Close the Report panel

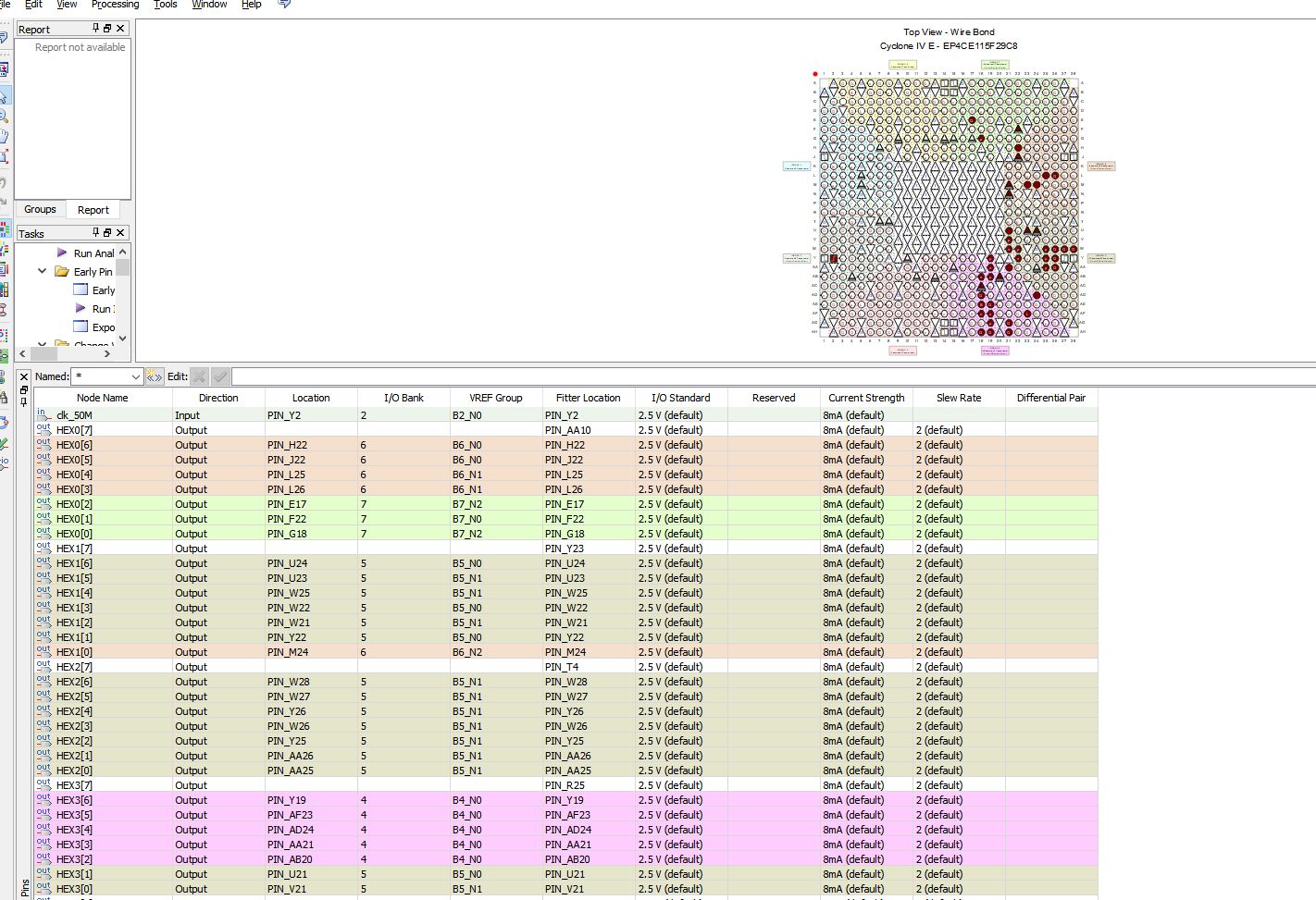pyautogui.click(x=120, y=29)
